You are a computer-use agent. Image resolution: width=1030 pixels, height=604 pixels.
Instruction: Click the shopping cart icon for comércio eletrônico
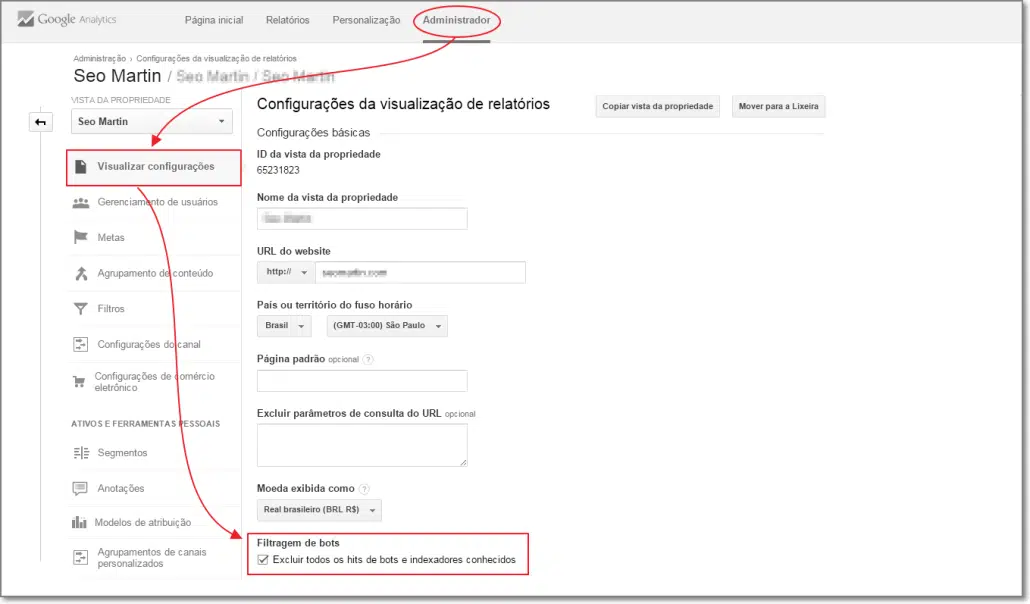point(78,382)
